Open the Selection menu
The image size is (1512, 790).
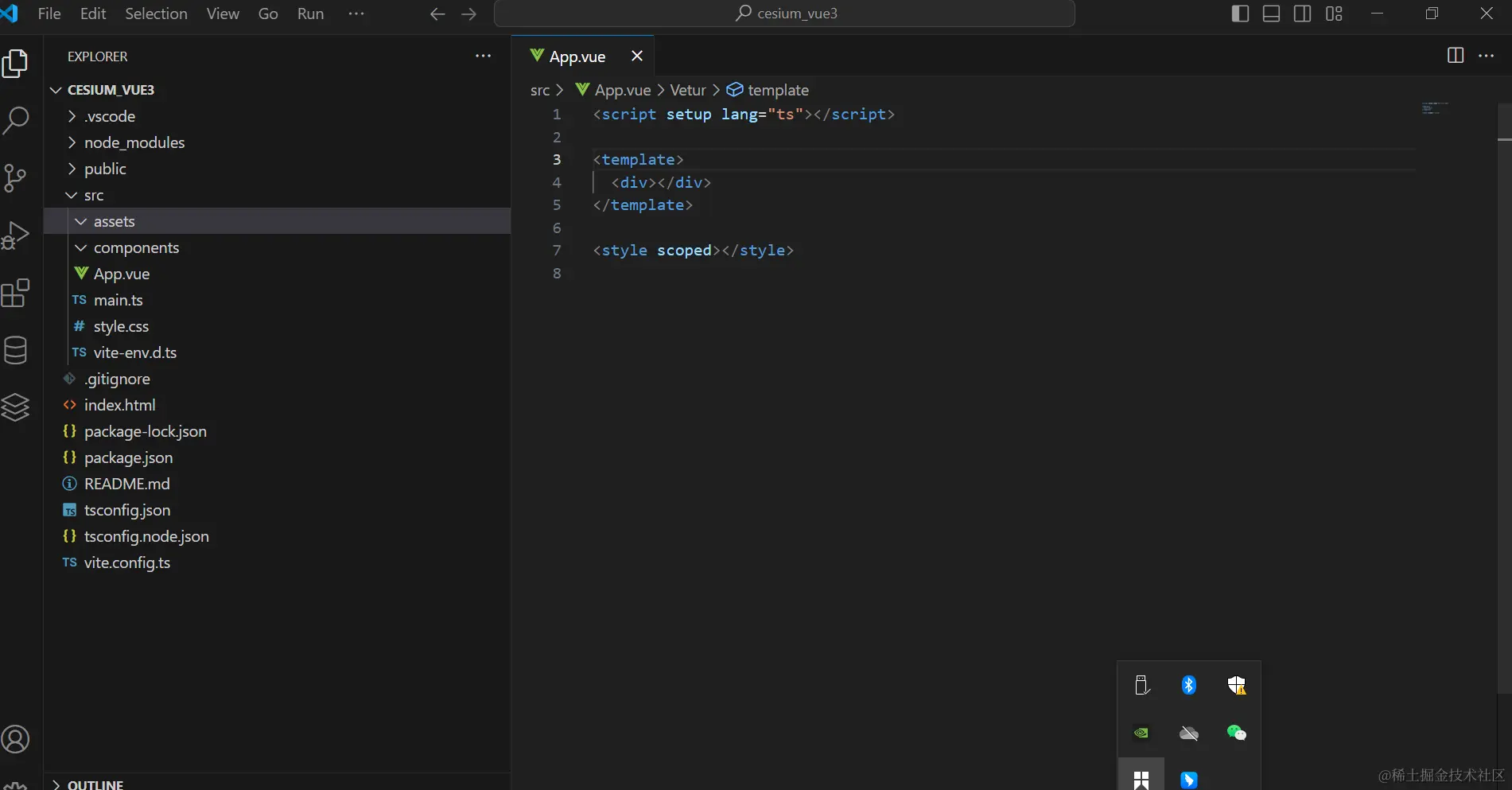pyautogui.click(x=156, y=14)
